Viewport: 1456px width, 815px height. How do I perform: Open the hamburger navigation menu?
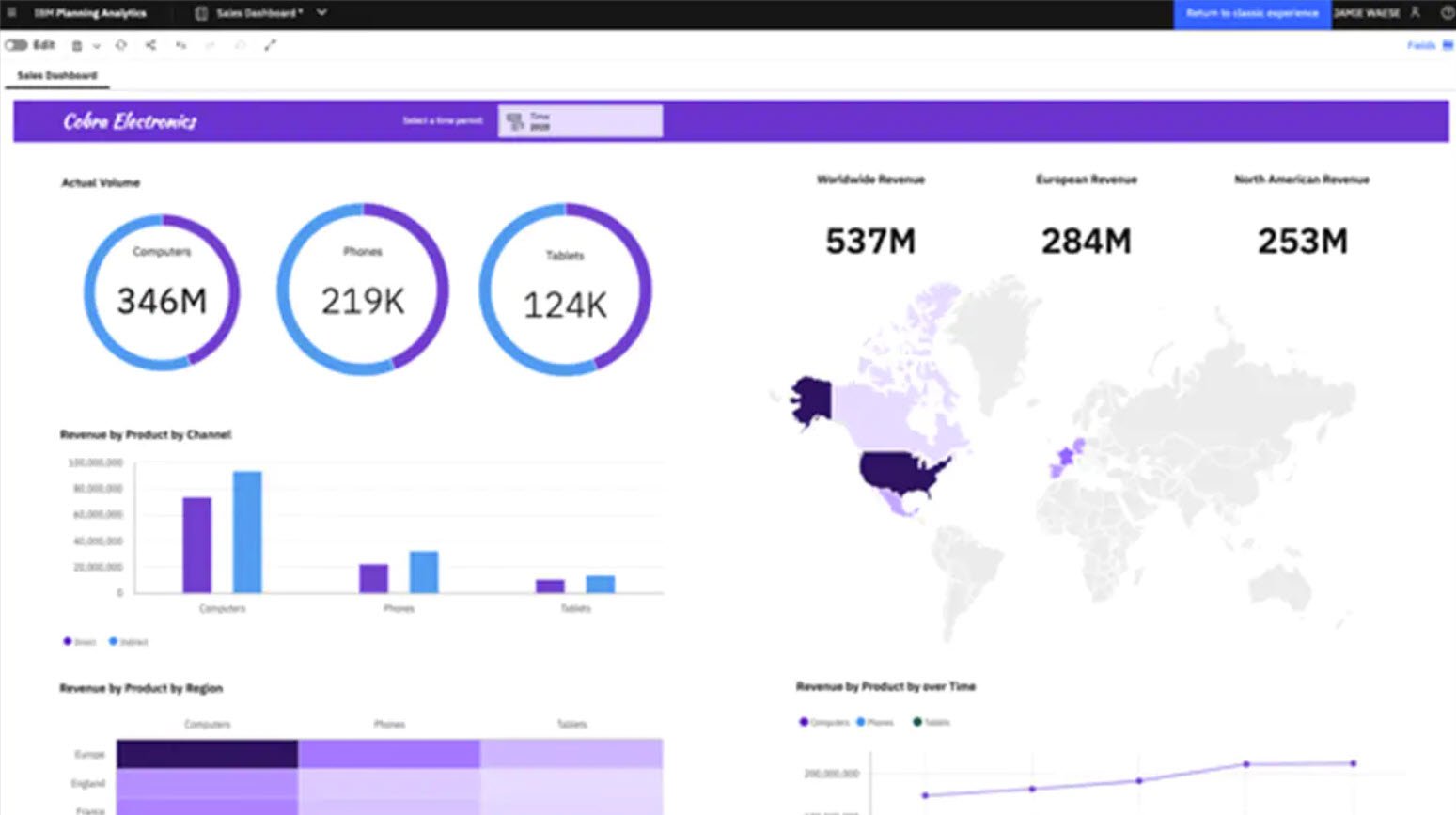pyautogui.click(x=11, y=12)
